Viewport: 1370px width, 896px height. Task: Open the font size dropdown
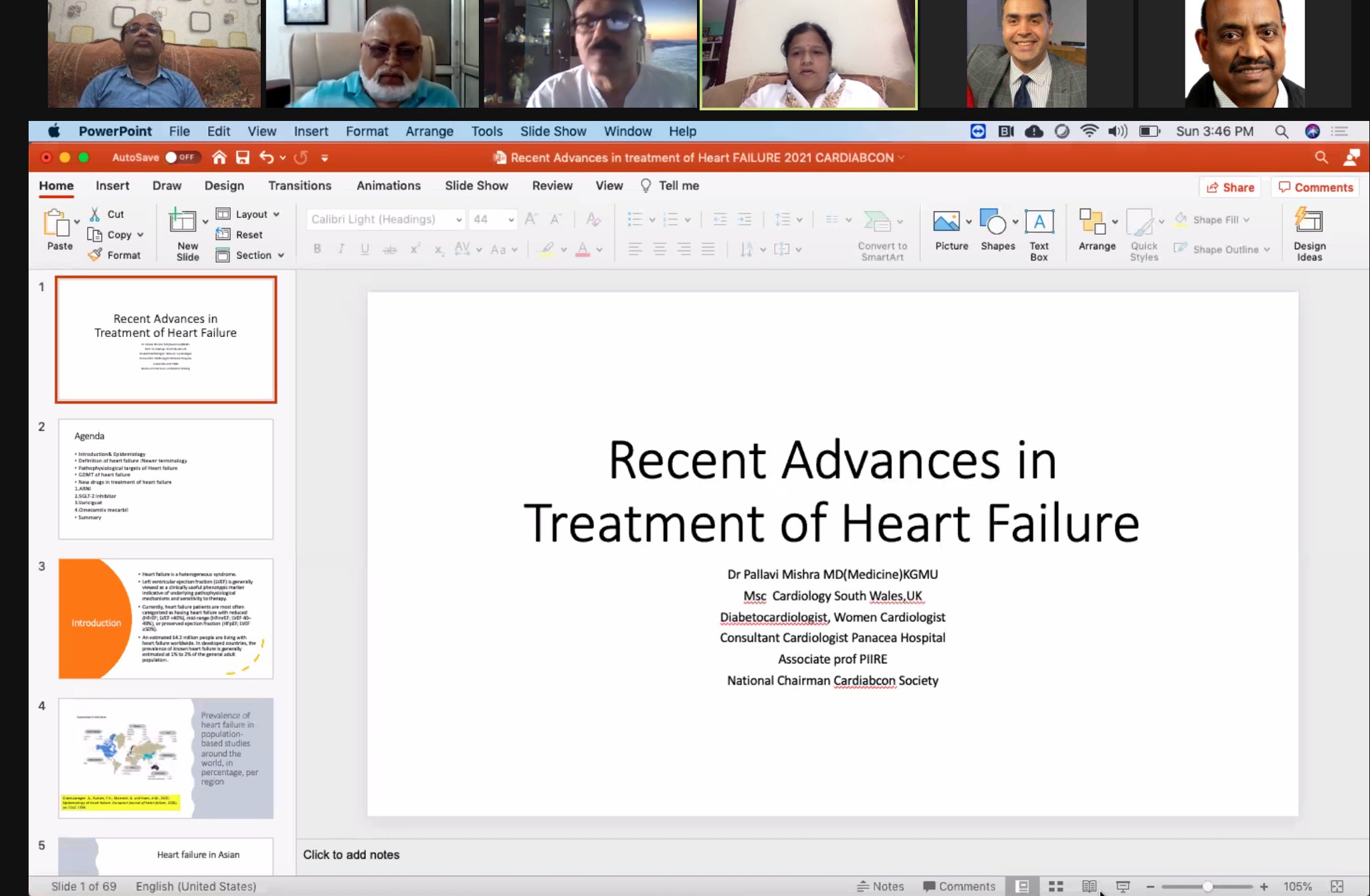coord(511,219)
